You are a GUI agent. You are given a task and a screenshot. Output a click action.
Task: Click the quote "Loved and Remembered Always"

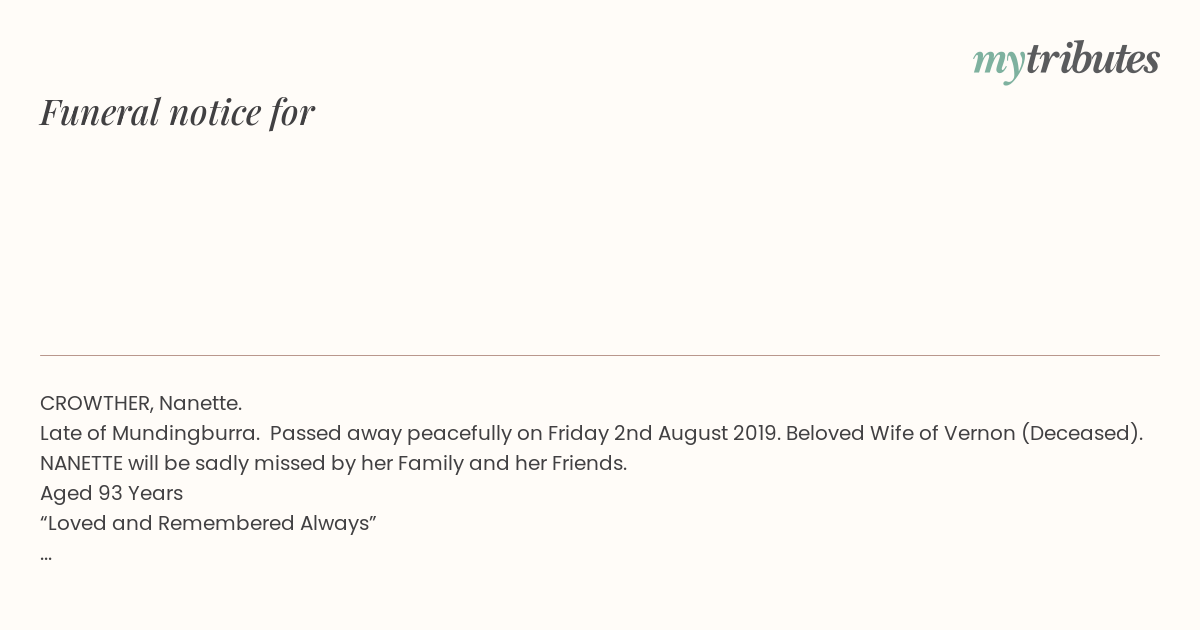point(208,523)
